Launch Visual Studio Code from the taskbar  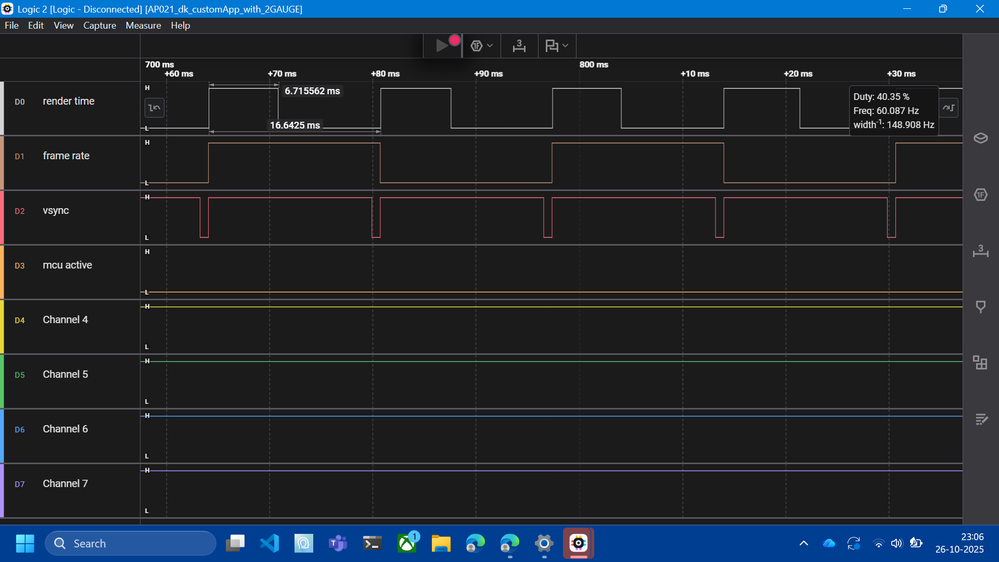[x=270, y=544]
